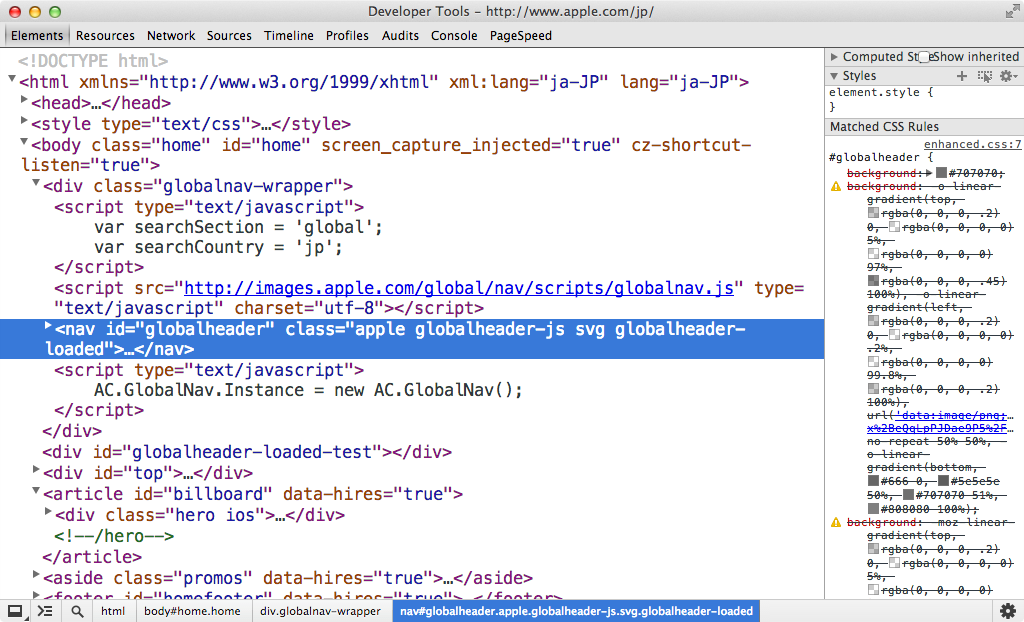Open enhanced.css:7 source link
The image size is (1024, 622).
tap(972, 144)
